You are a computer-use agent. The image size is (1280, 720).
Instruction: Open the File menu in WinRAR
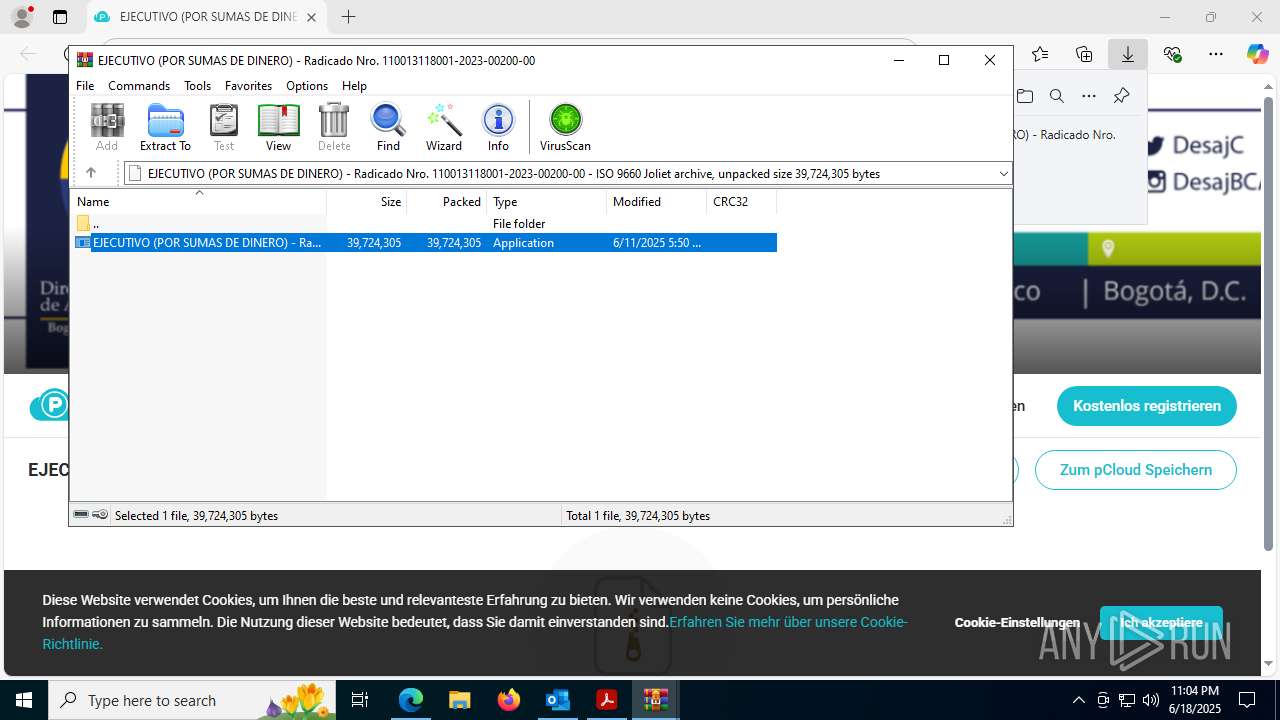point(85,86)
